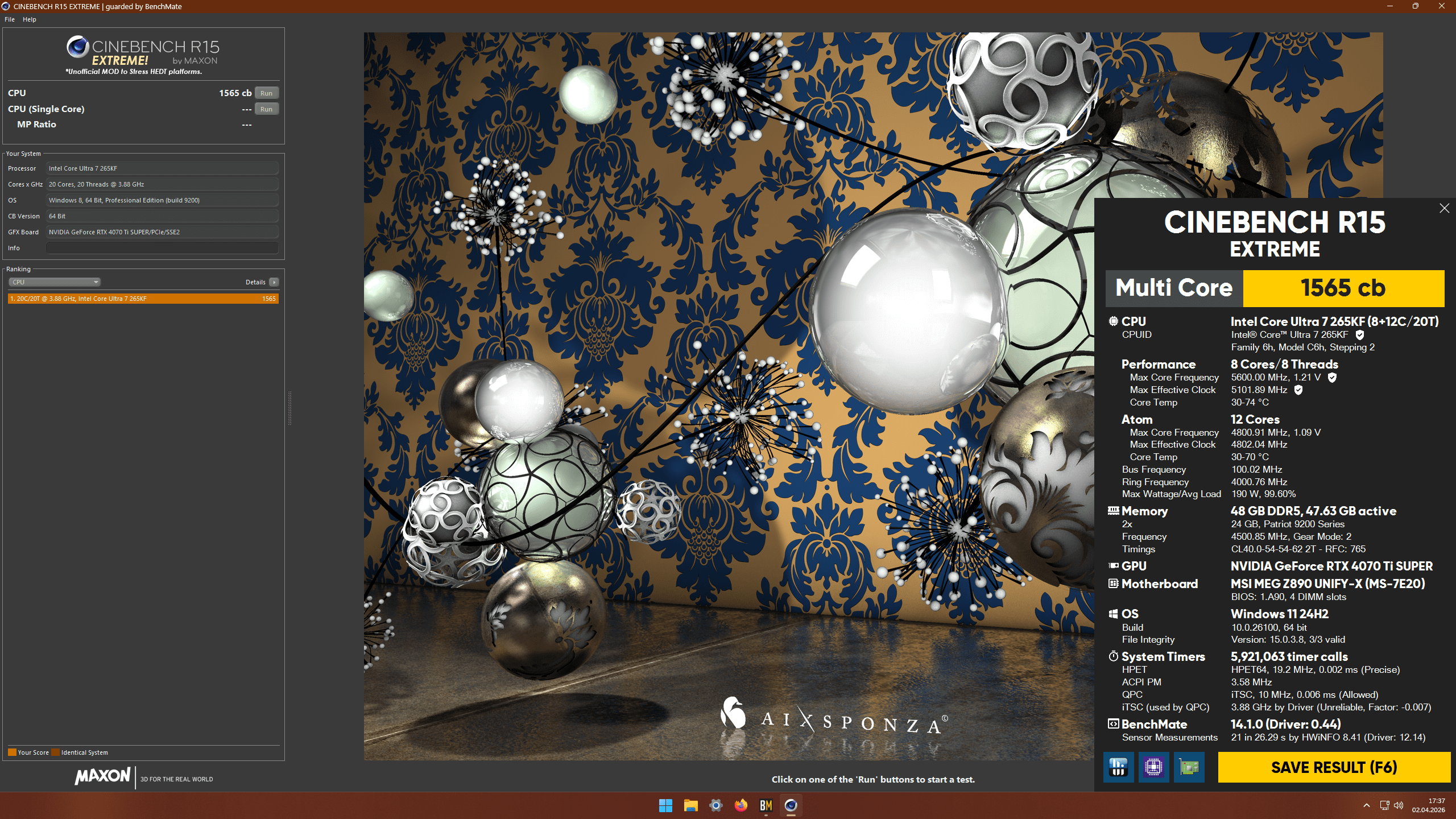1456x819 pixels.
Task: Open Firefox from the taskbar
Action: click(x=741, y=805)
